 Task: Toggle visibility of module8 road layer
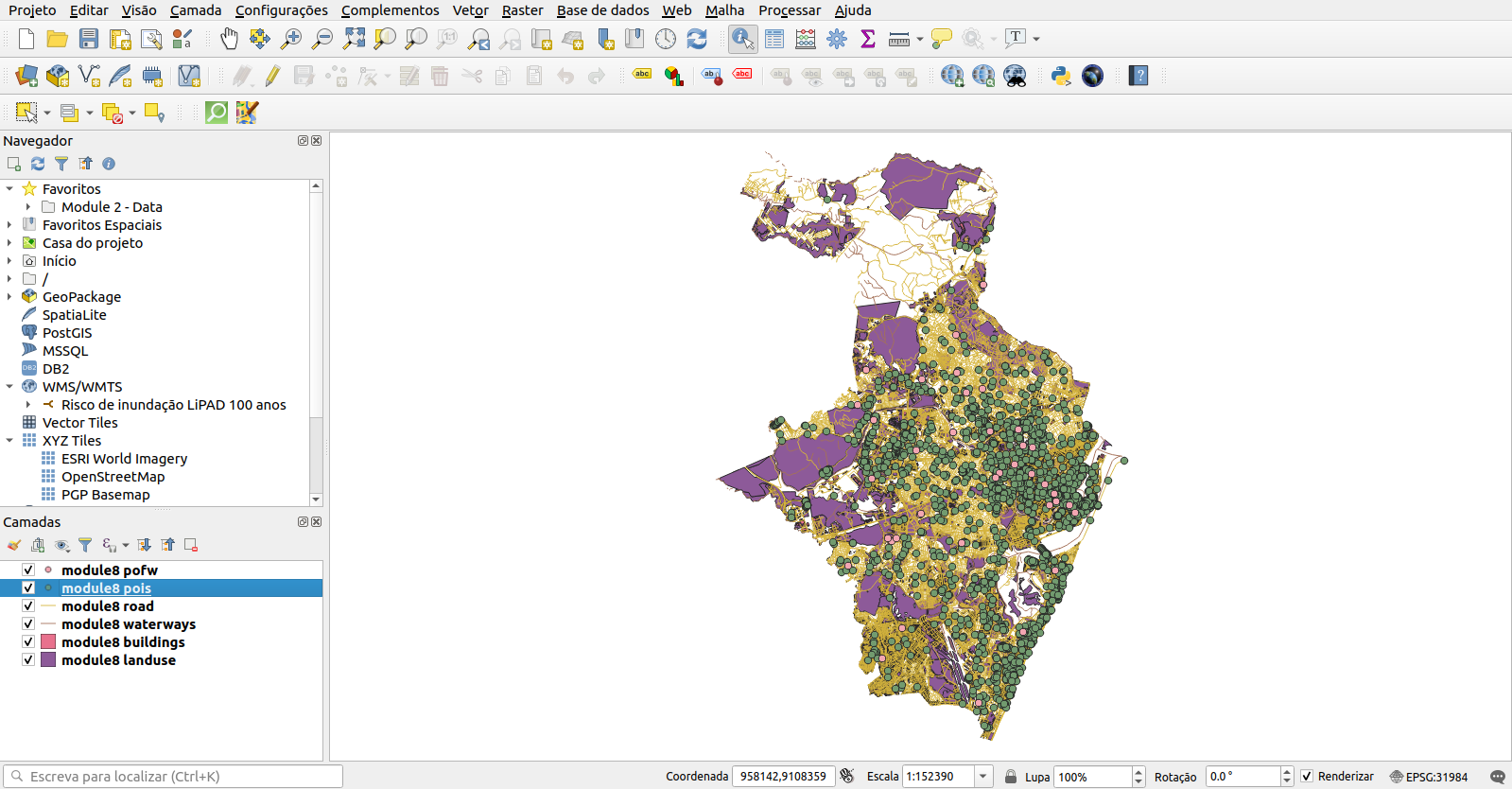pyautogui.click(x=28, y=605)
